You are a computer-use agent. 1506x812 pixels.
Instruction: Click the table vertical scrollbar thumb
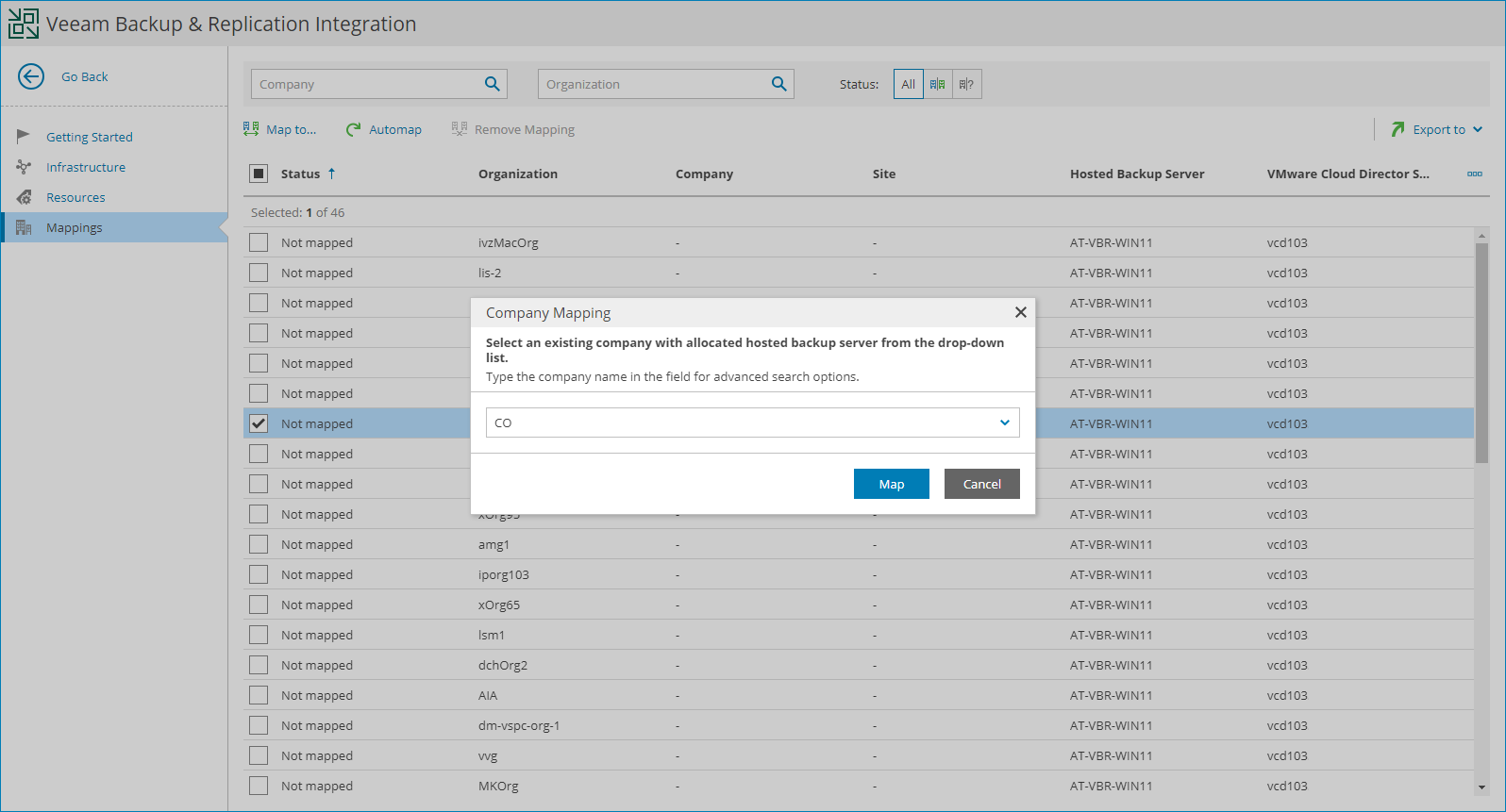click(1481, 354)
